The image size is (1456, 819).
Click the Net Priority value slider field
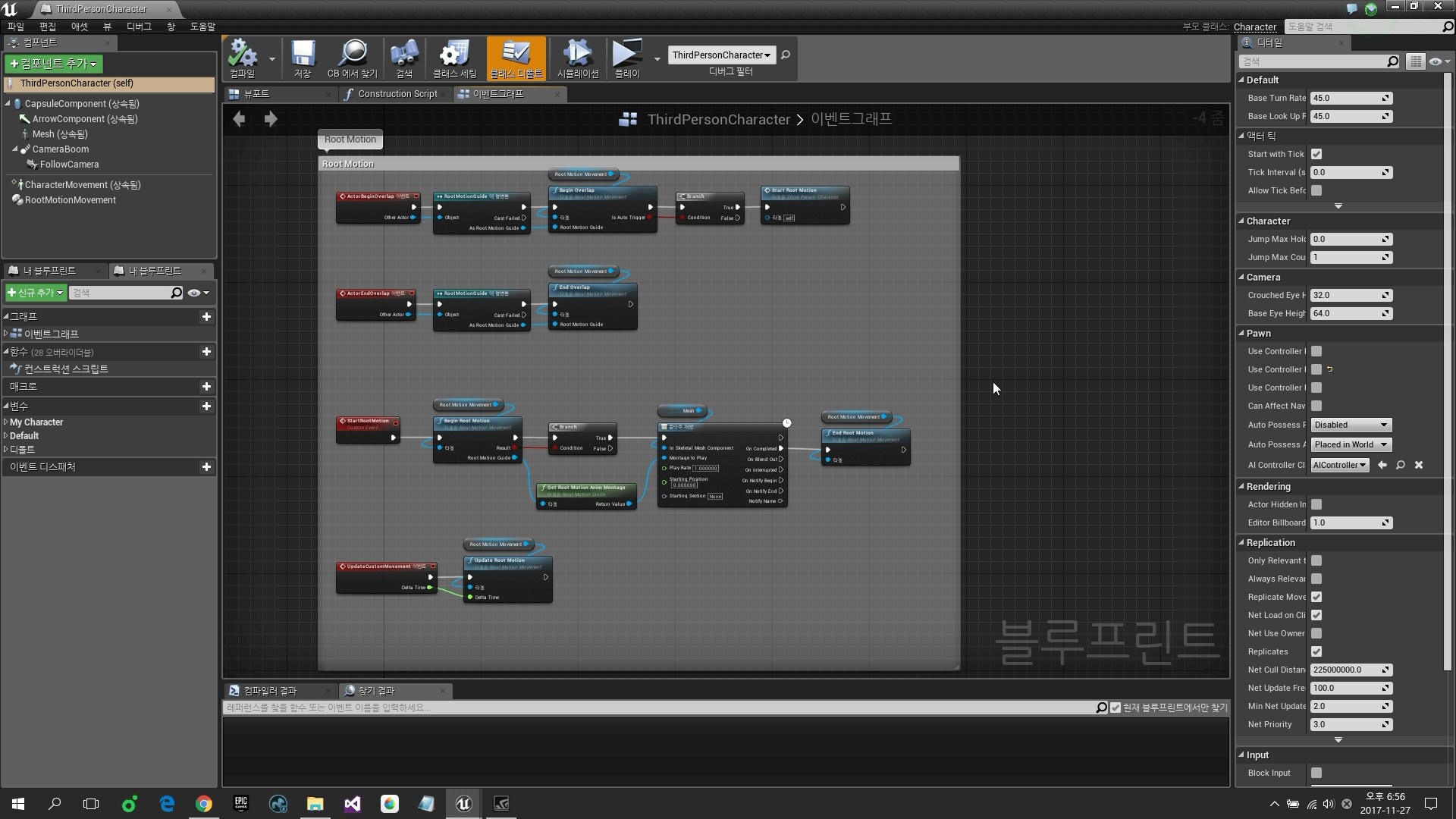point(1351,724)
